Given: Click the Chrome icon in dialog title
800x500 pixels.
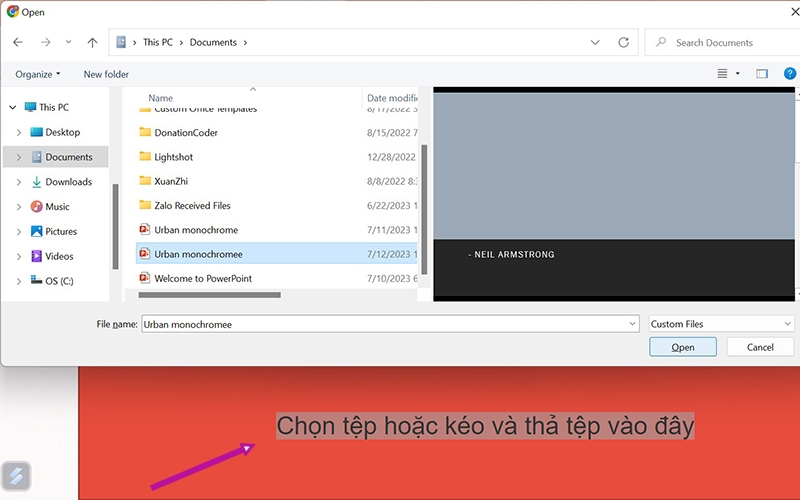Looking at the screenshot, I should [13, 11].
